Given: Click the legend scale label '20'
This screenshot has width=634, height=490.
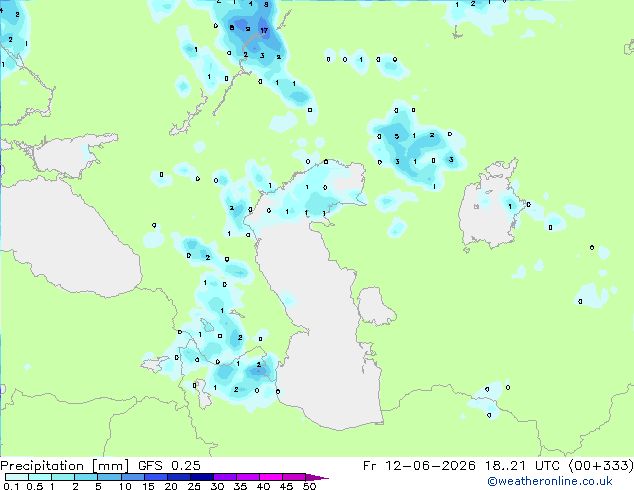Looking at the screenshot, I should pos(171,486).
